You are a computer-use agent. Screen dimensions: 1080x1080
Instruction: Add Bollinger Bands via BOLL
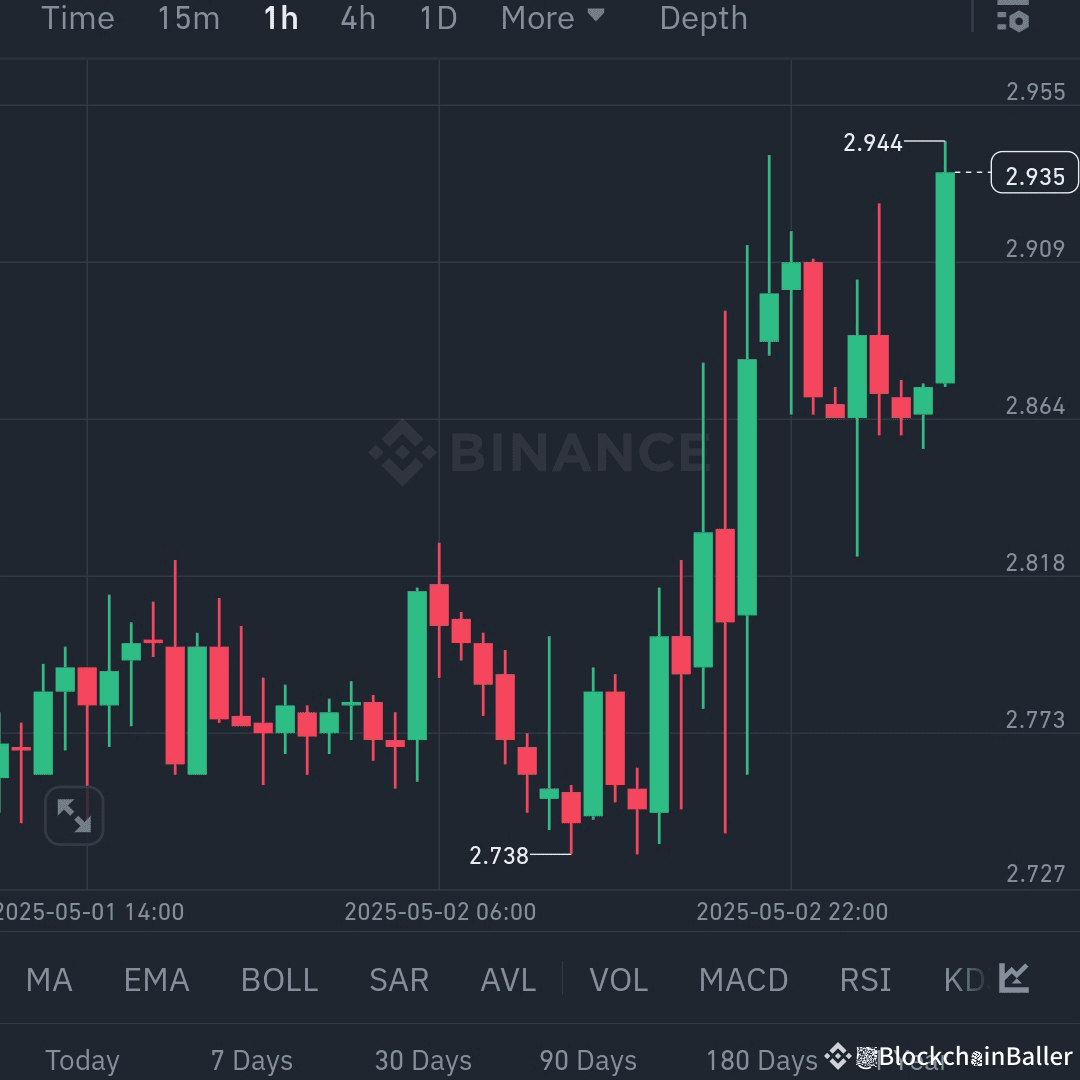(x=279, y=980)
